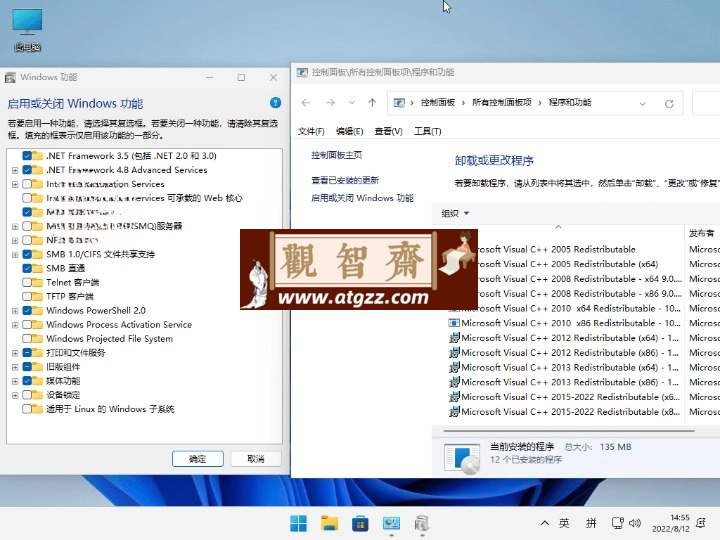Toggle Windows PowerShell 2.0 checkbox
Image resolution: width=720 pixels, height=540 pixels.
point(27,310)
